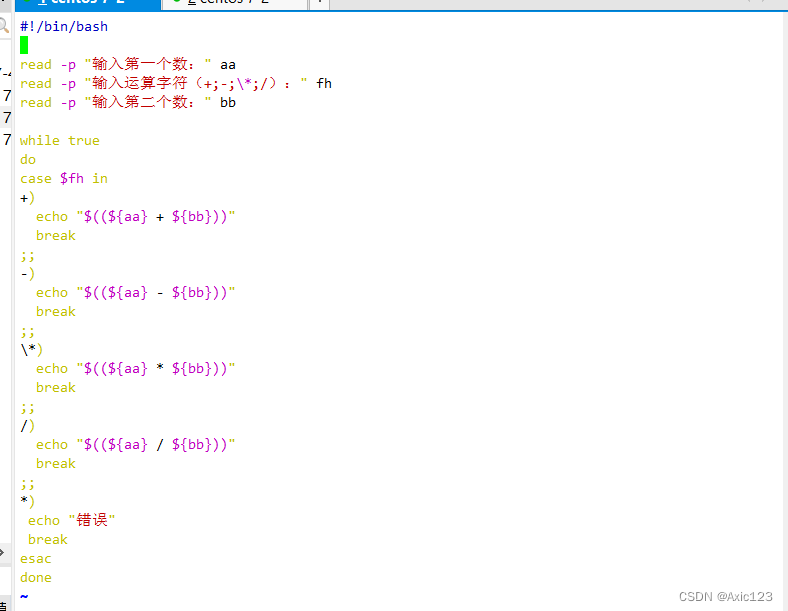Click the read line prompting 输入第一个数
Viewport: 788px width, 611px height.
[128, 64]
